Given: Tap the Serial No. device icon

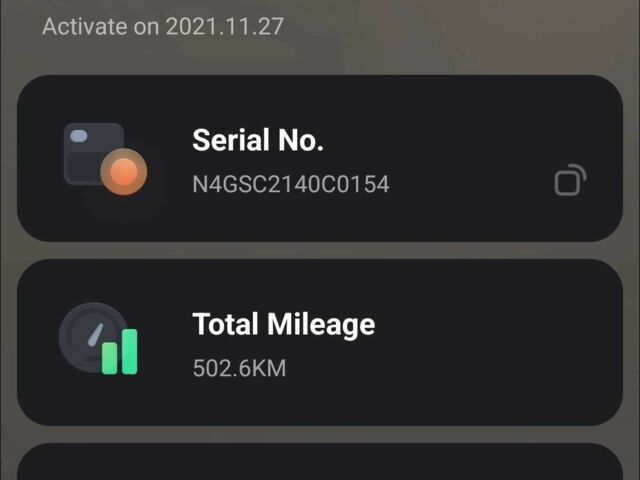Looking at the screenshot, I should click(104, 160).
